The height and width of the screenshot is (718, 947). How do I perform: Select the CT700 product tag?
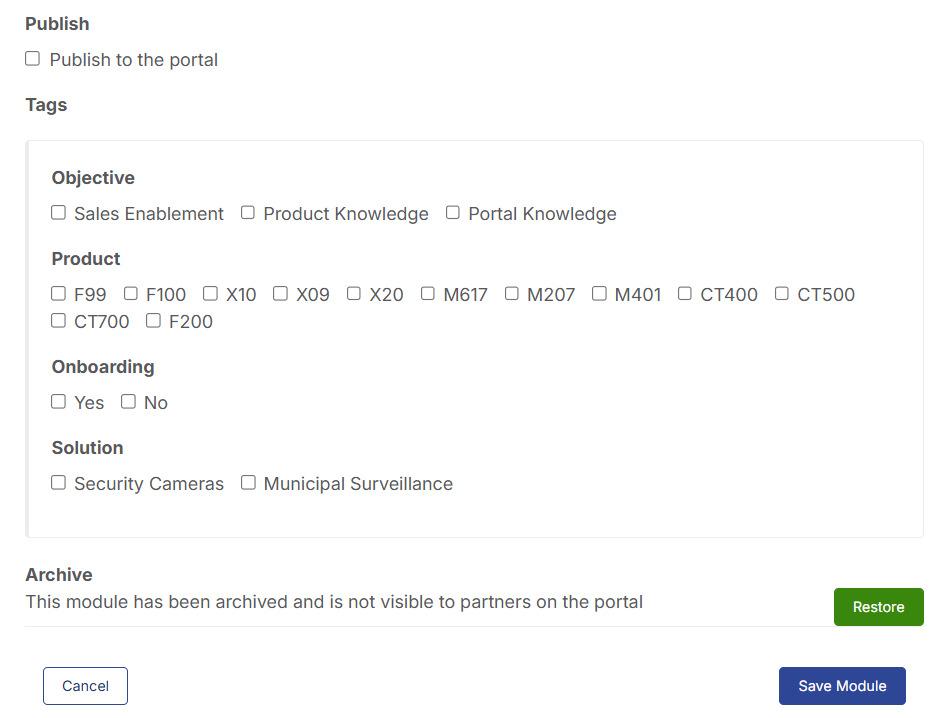59,321
